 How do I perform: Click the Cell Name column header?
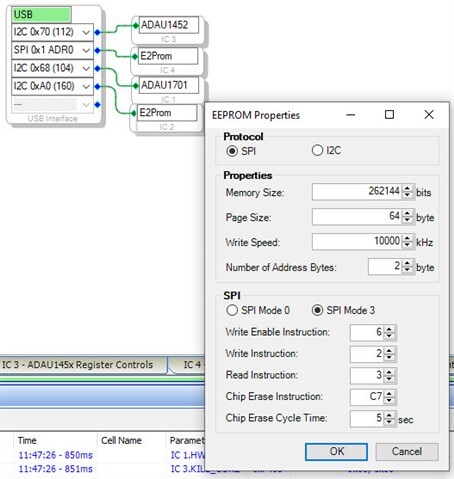(121, 440)
